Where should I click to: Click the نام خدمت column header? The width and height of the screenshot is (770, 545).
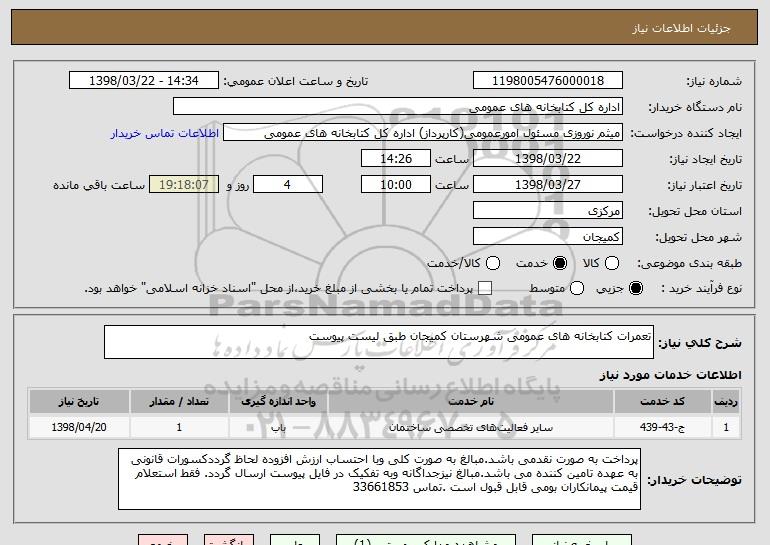point(470,402)
